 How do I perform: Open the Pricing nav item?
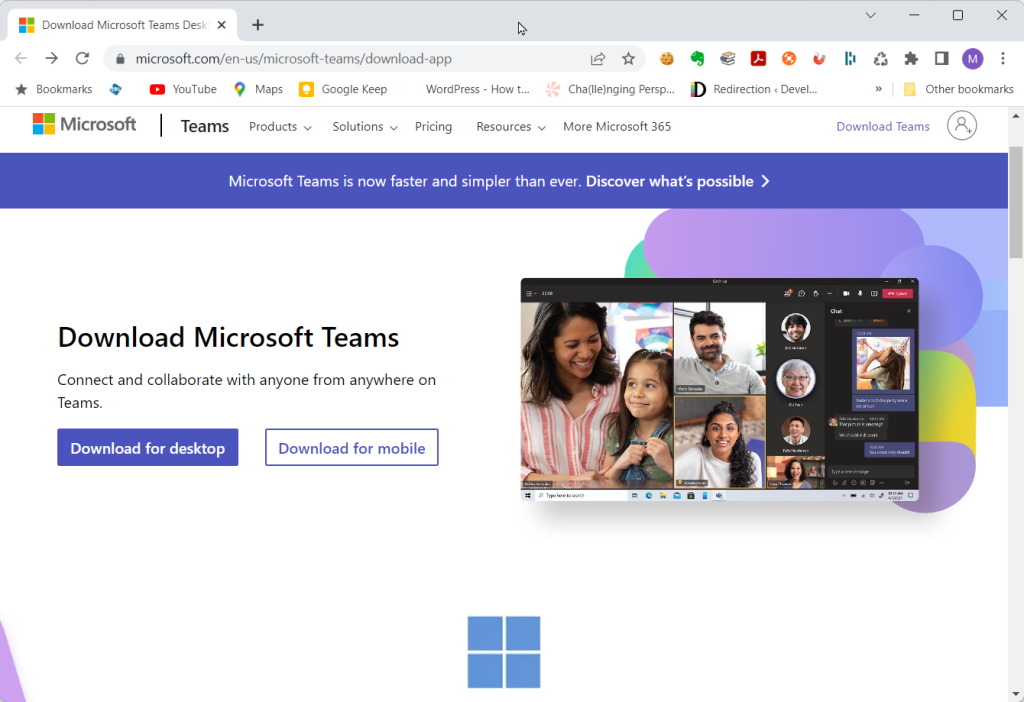pyautogui.click(x=434, y=127)
